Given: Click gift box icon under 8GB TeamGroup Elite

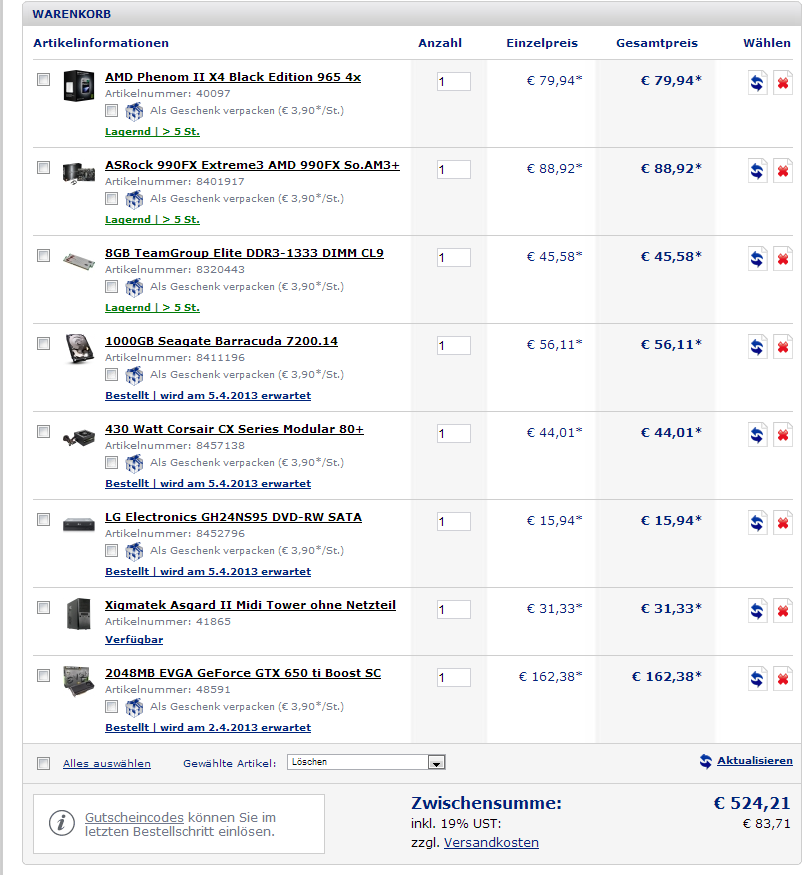Looking at the screenshot, I should (134, 287).
